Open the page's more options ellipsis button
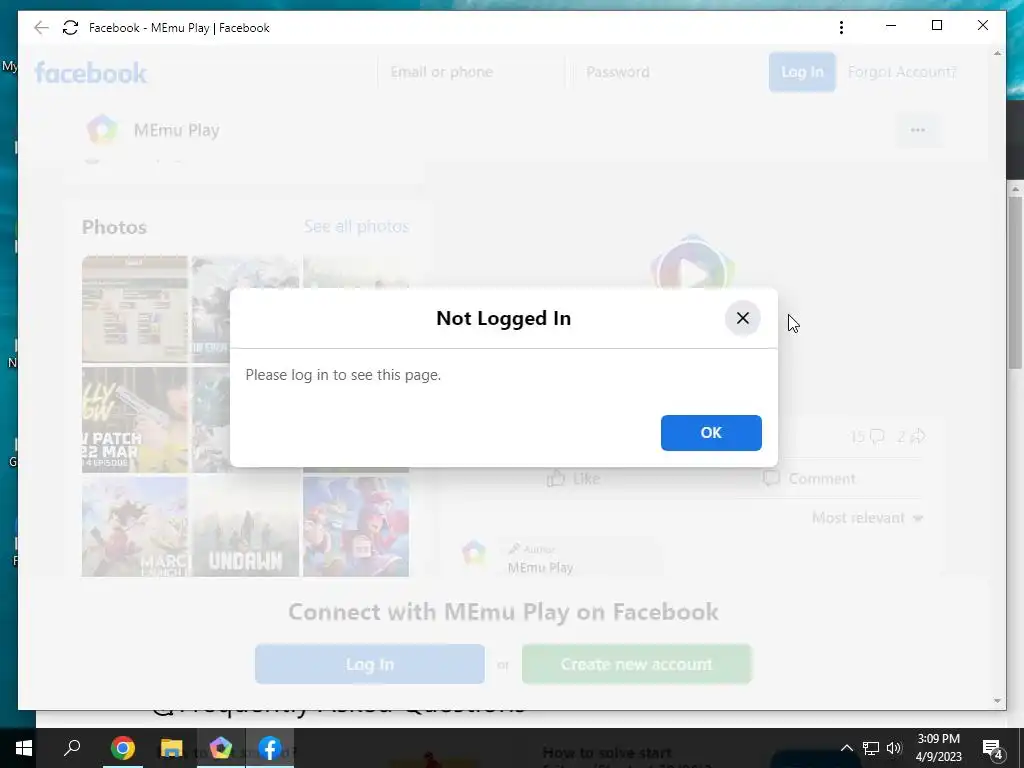Screen dimensions: 1024x768 tap(918, 129)
